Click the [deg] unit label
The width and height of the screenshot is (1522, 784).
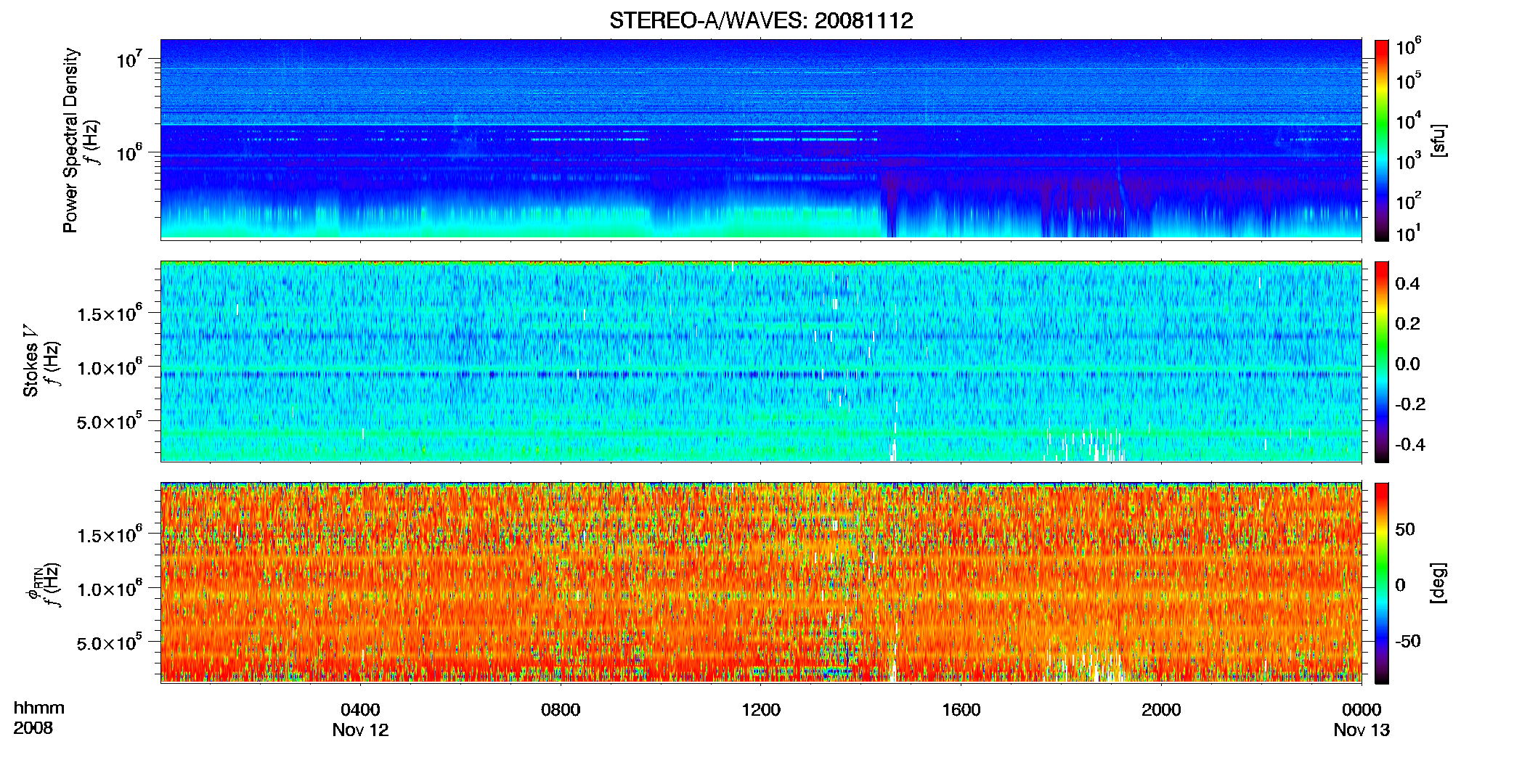click(x=1439, y=583)
